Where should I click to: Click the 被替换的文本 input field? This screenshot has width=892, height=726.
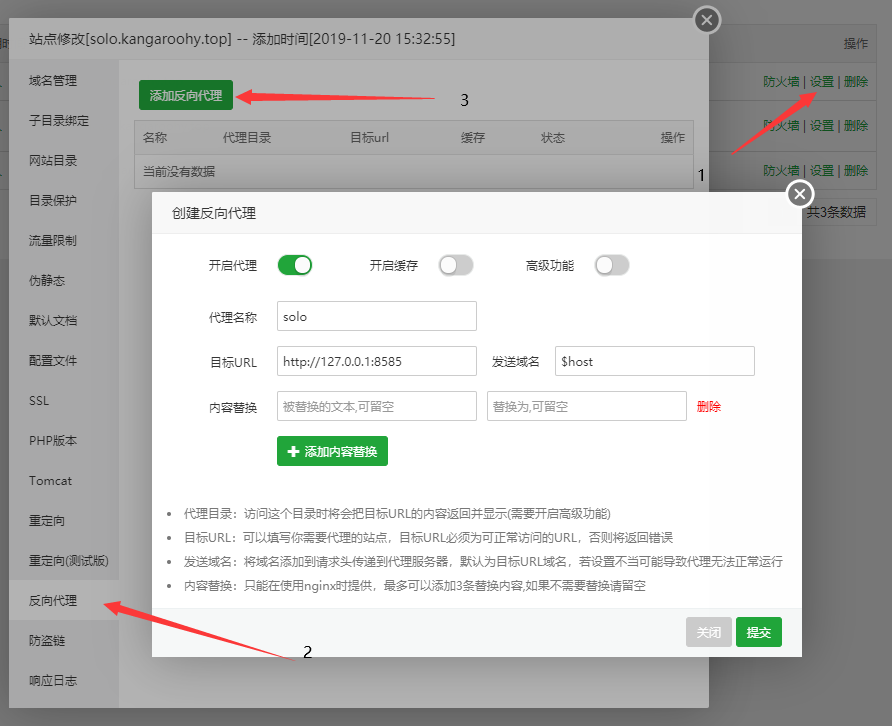pos(377,406)
